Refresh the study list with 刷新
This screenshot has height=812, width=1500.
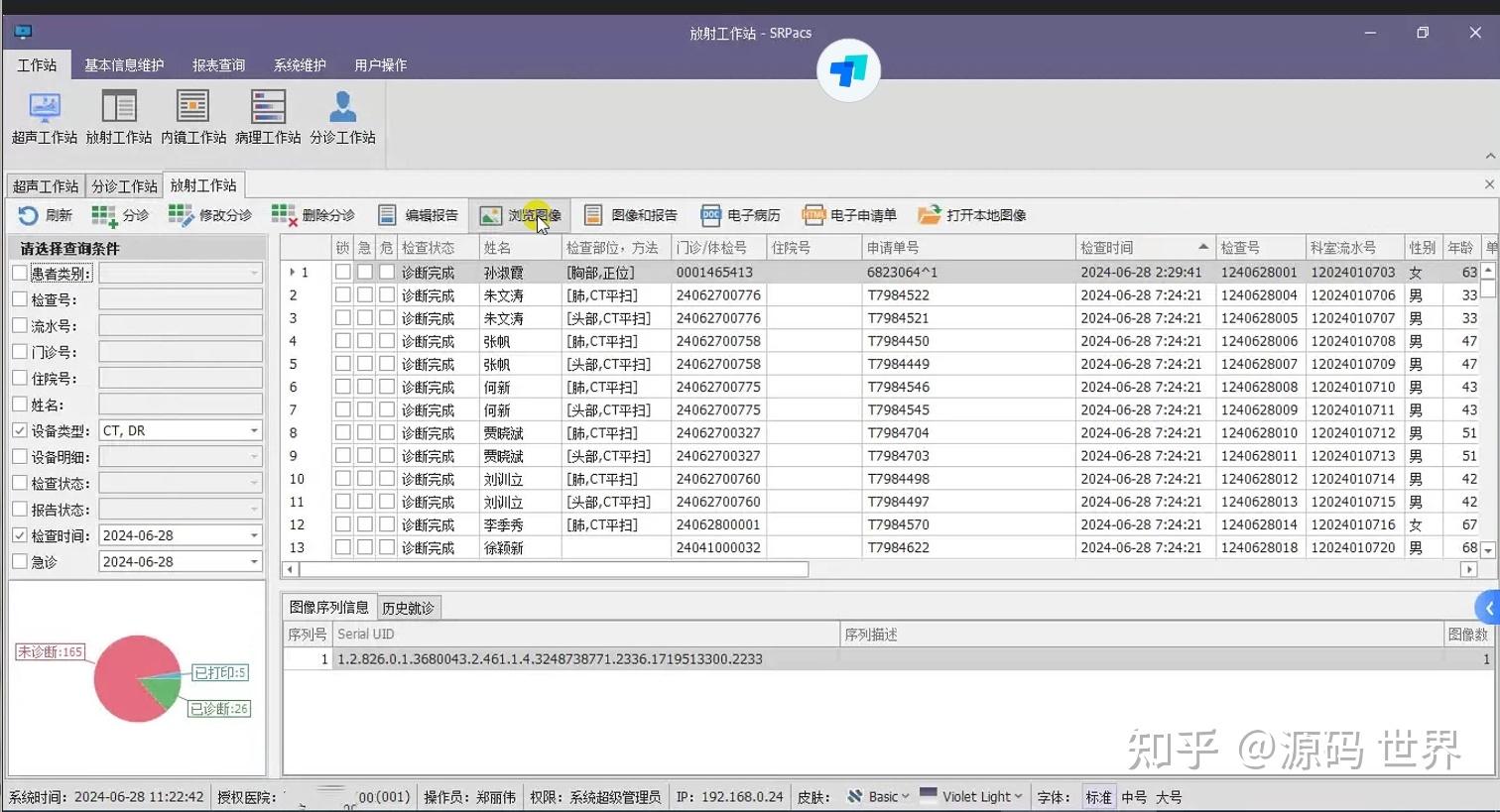(45, 214)
